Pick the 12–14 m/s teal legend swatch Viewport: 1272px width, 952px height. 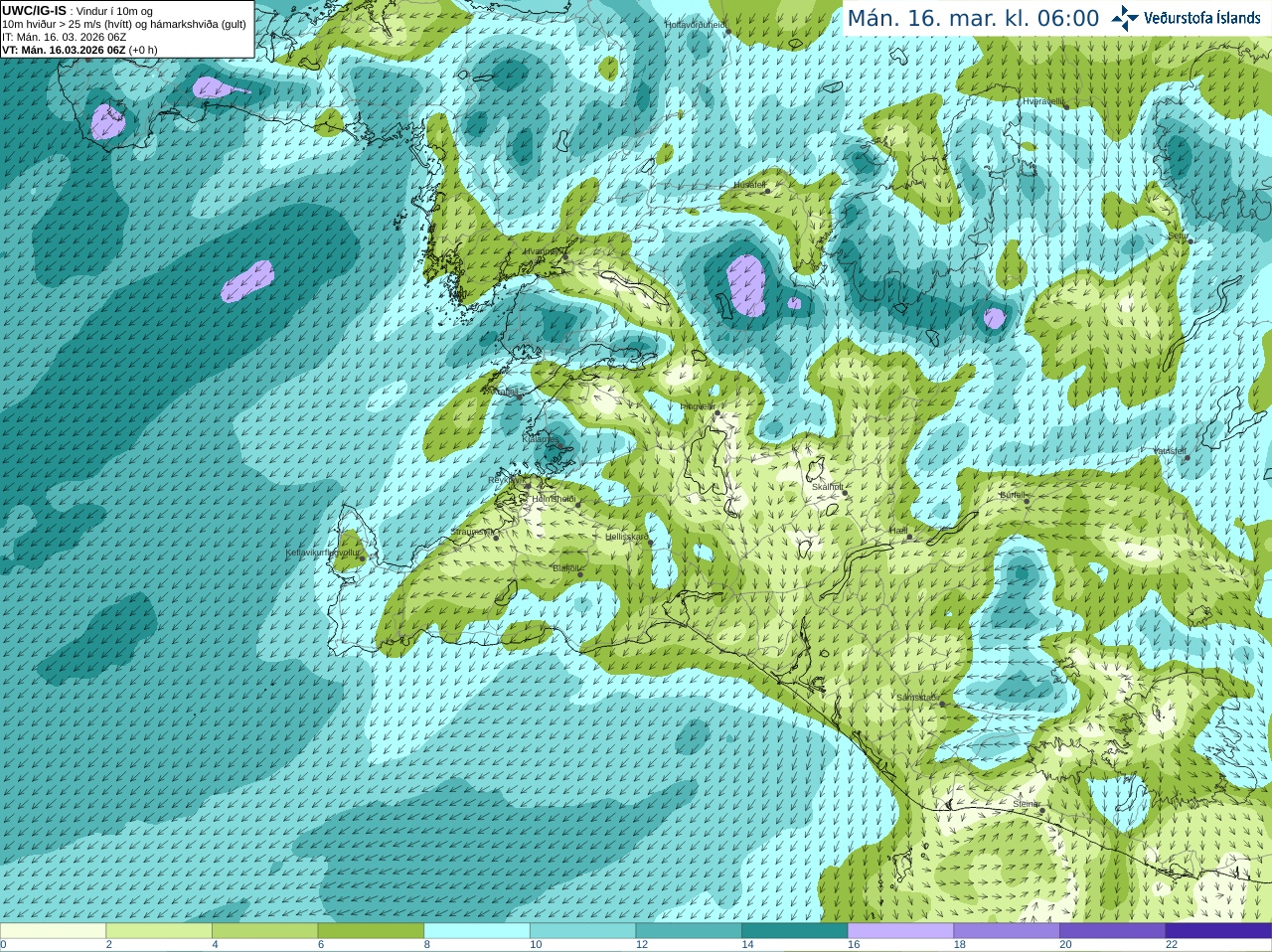coord(689,931)
